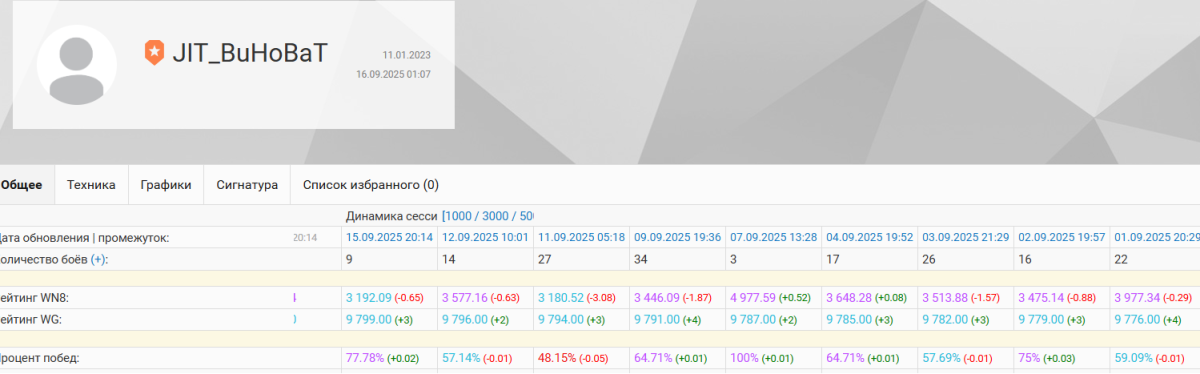Select session date 11.09.2025 05:18
Image resolution: width=1200 pixels, height=374 pixels.
581,237
